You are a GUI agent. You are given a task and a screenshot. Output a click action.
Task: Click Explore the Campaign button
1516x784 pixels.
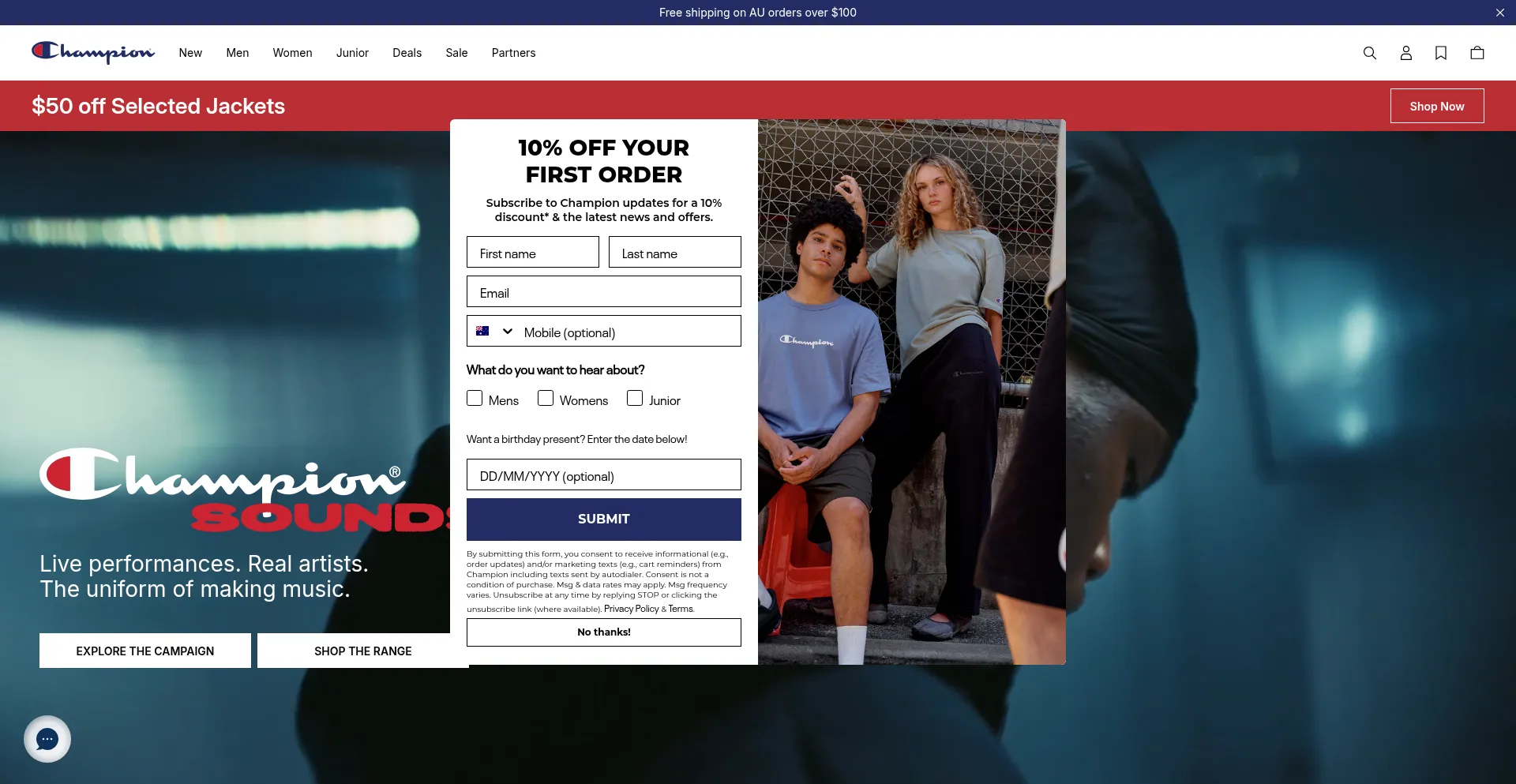tap(145, 651)
